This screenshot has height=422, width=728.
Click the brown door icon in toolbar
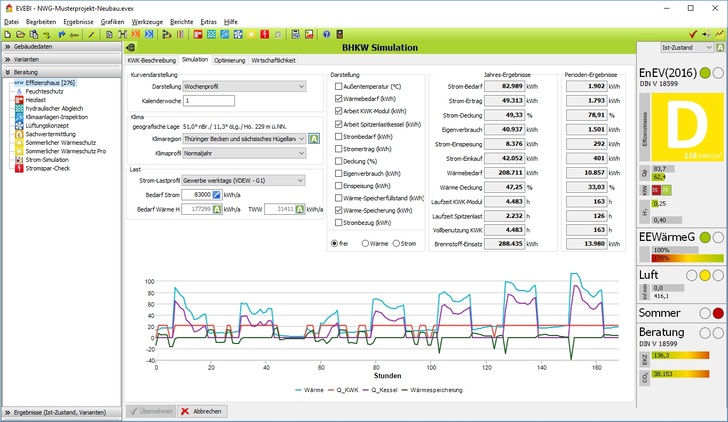339,34
